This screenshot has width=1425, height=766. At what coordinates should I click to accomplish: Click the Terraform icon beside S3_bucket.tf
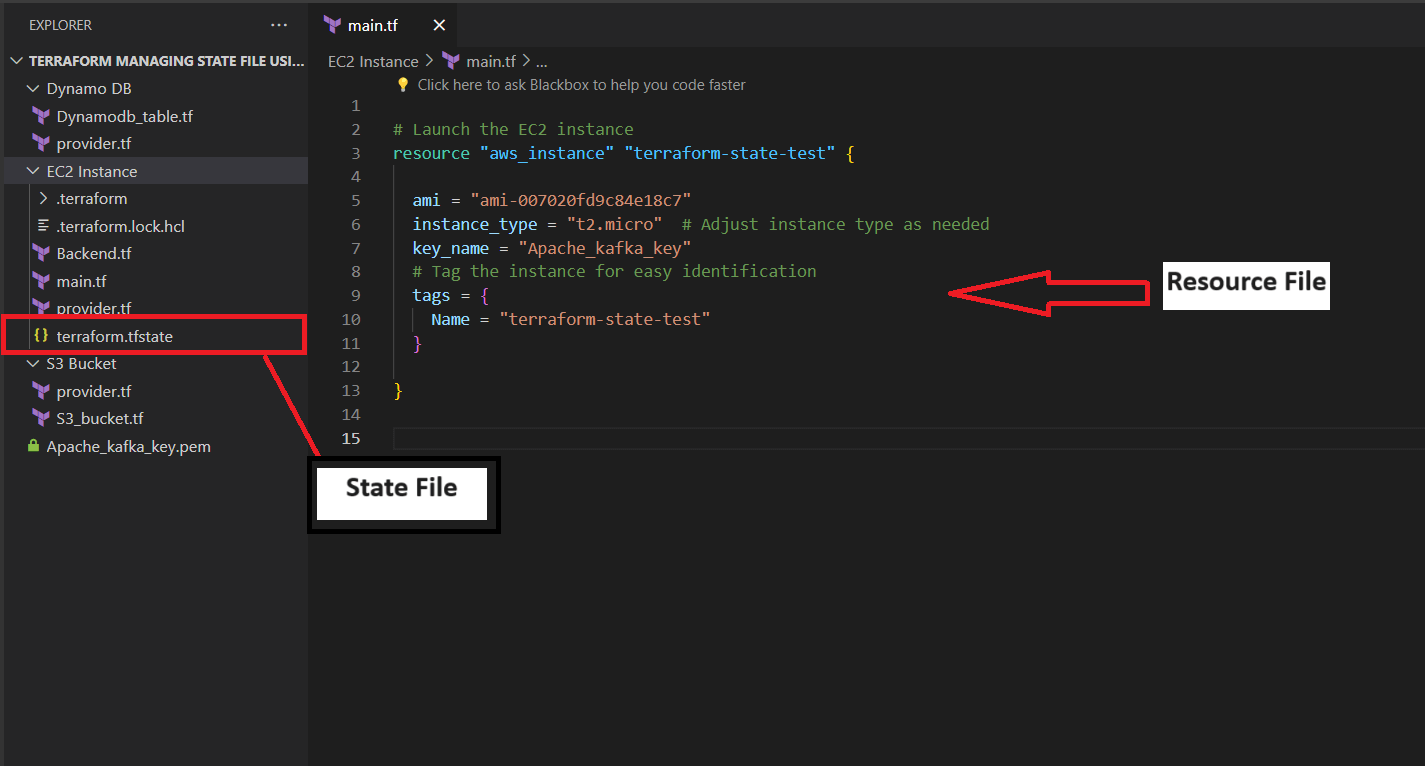point(41,418)
